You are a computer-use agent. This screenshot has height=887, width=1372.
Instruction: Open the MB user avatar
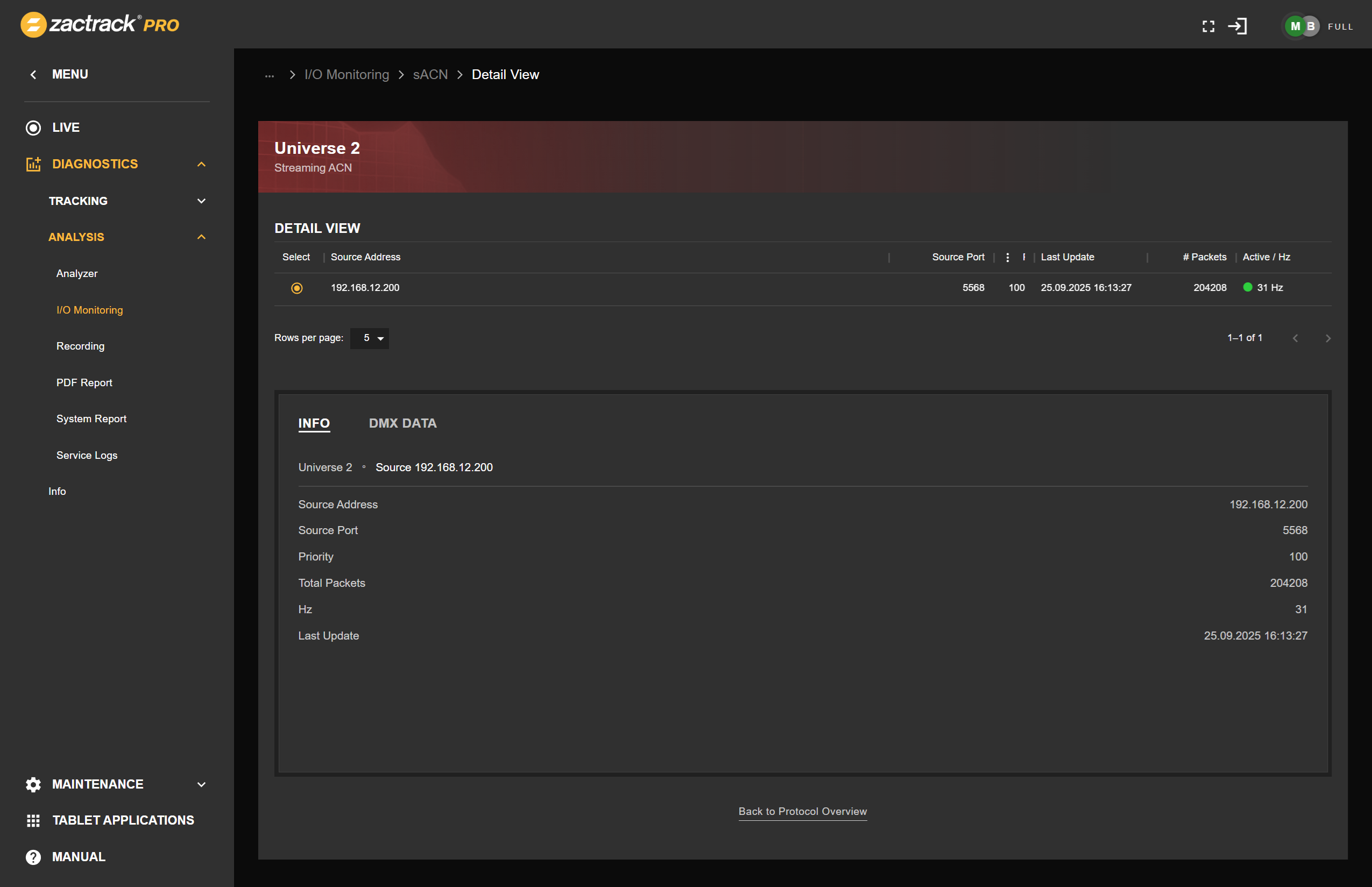[x=1299, y=26]
